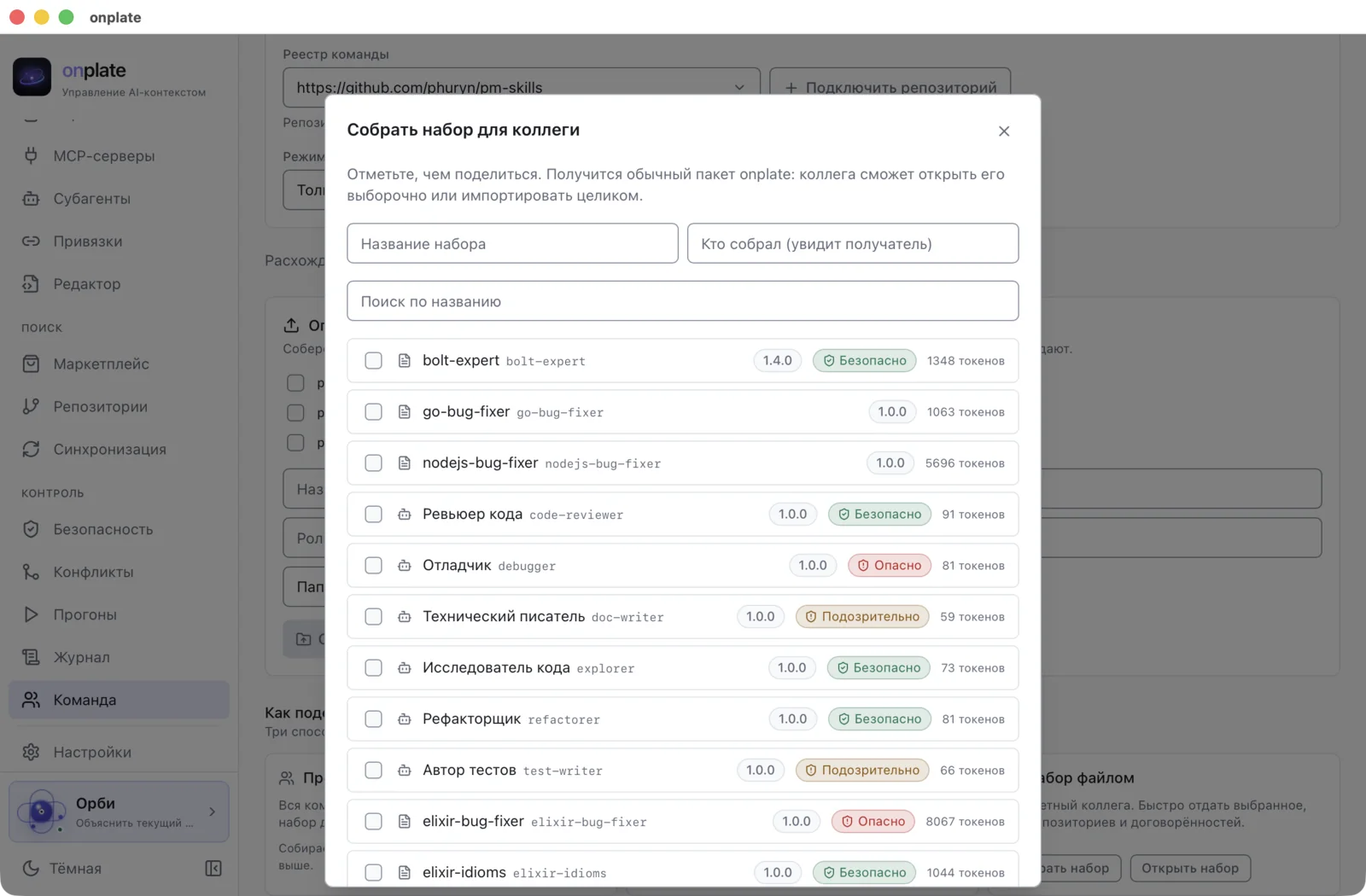Expand the Орби assistant chevron

point(213,812)
